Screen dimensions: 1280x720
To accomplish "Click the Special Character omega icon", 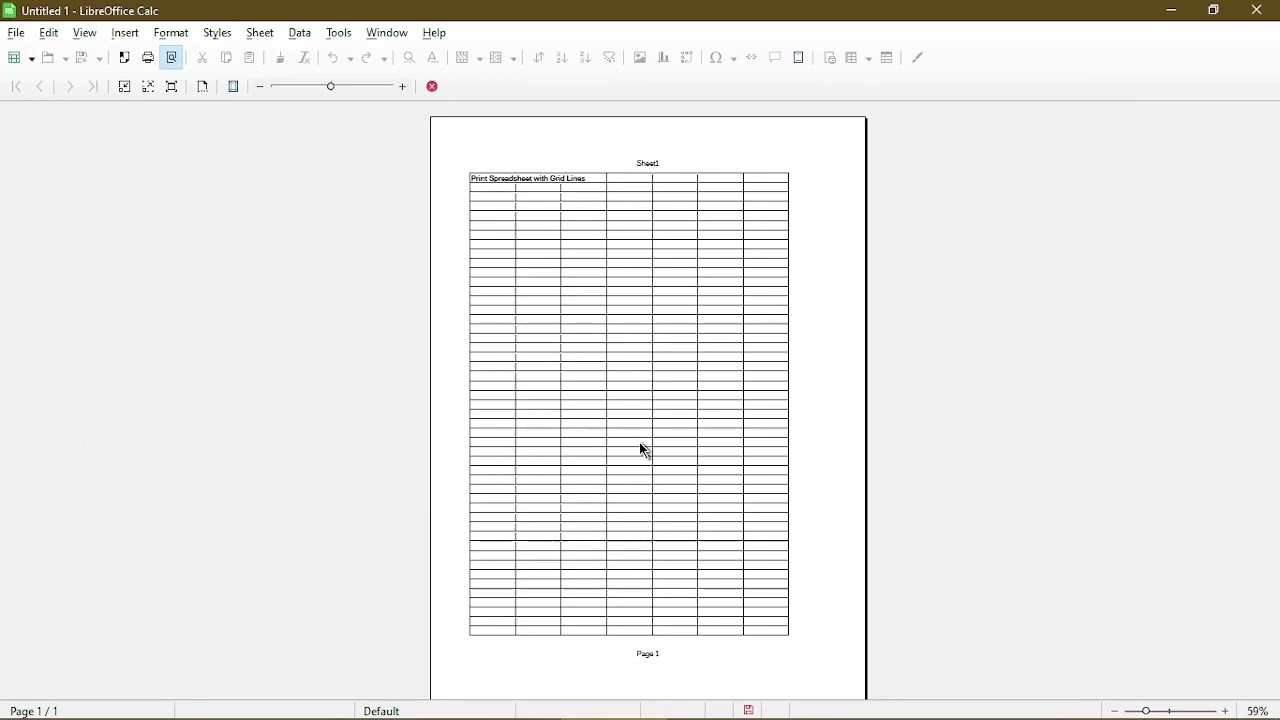I will coord(717,58).
